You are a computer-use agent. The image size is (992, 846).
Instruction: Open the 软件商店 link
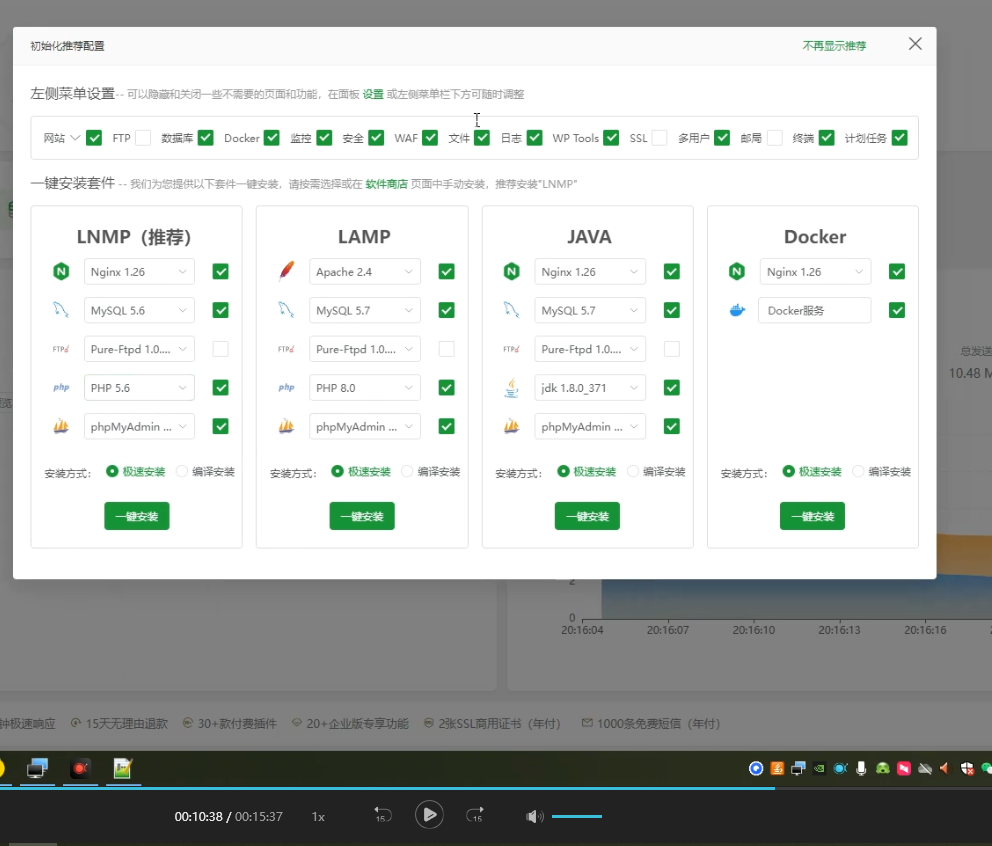click(x=387, y=184)
